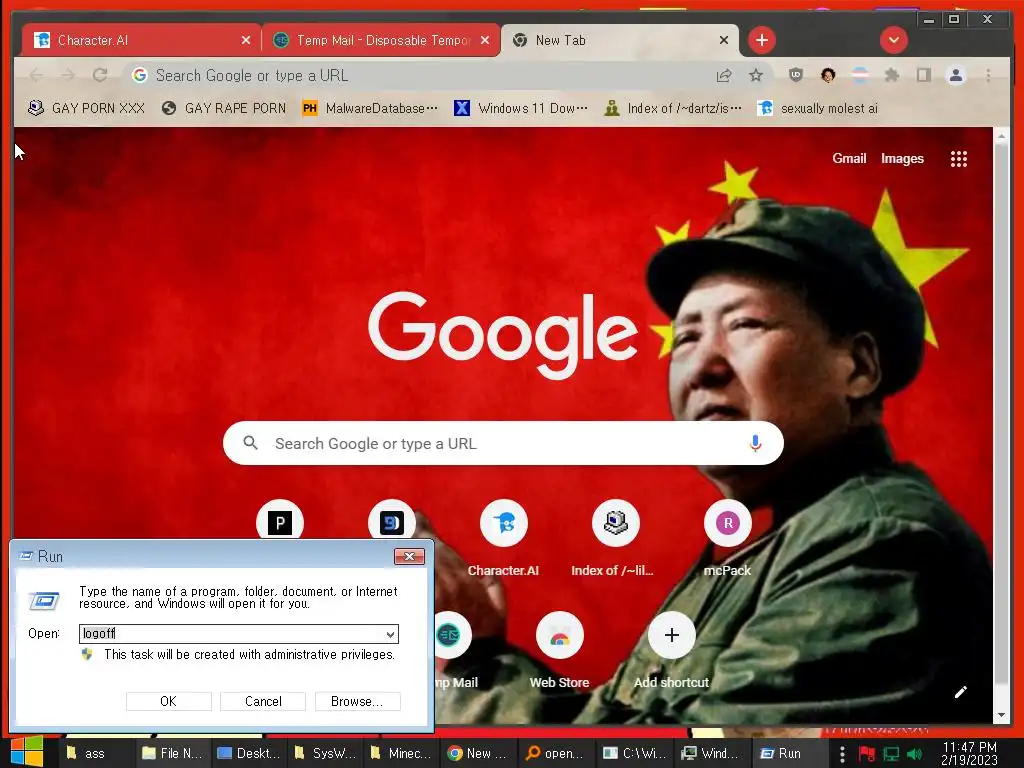Click the Chrome back arrow button
1024x768 pixels.
[x=37, y=76]
